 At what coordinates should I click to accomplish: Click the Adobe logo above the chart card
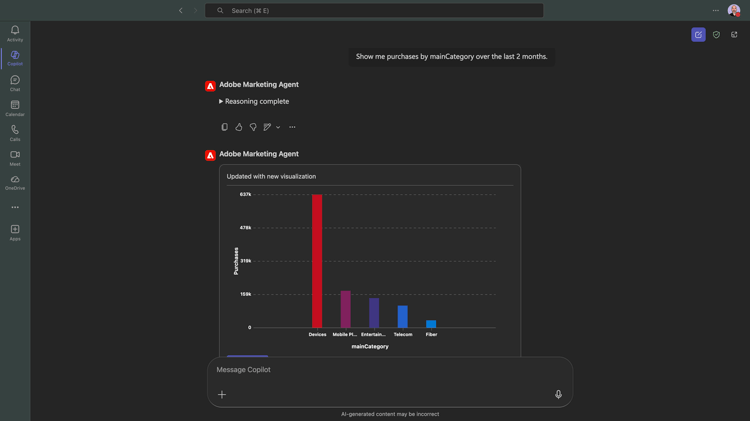coord(210,155)
